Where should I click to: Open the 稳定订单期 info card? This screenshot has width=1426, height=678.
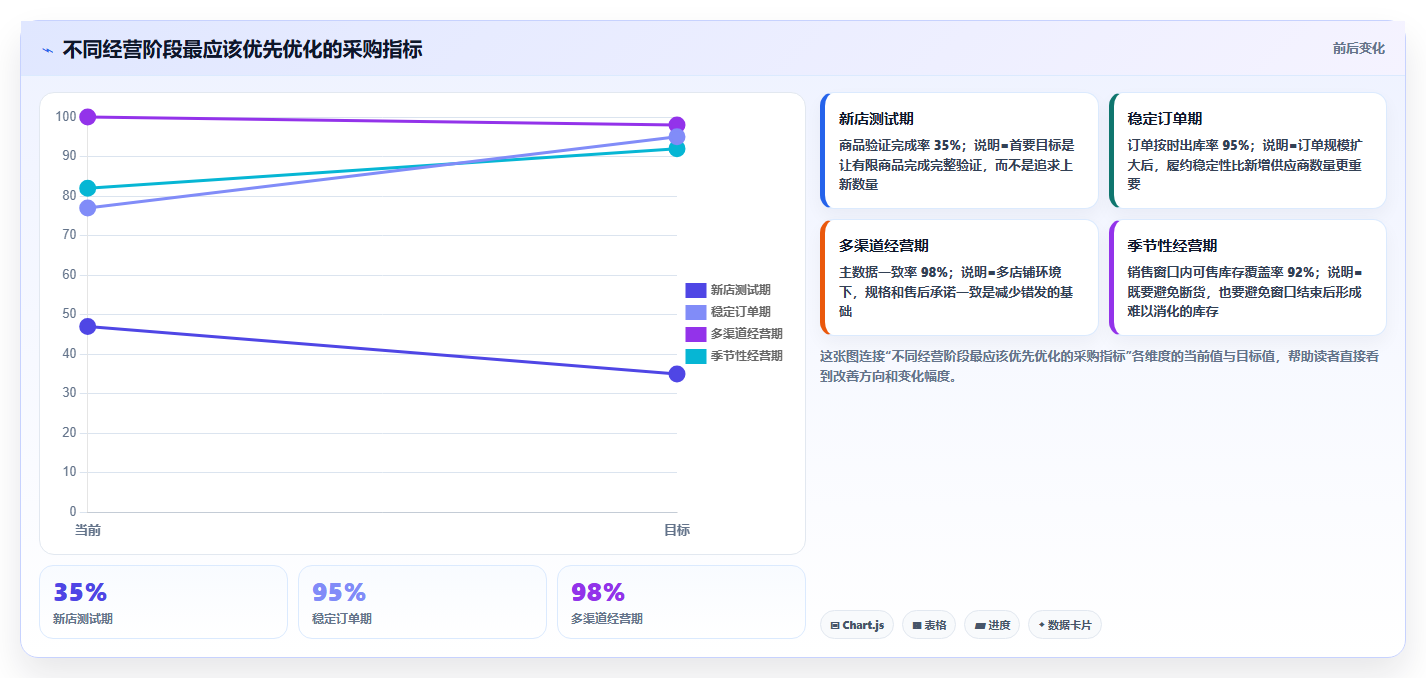[1248, 151]
